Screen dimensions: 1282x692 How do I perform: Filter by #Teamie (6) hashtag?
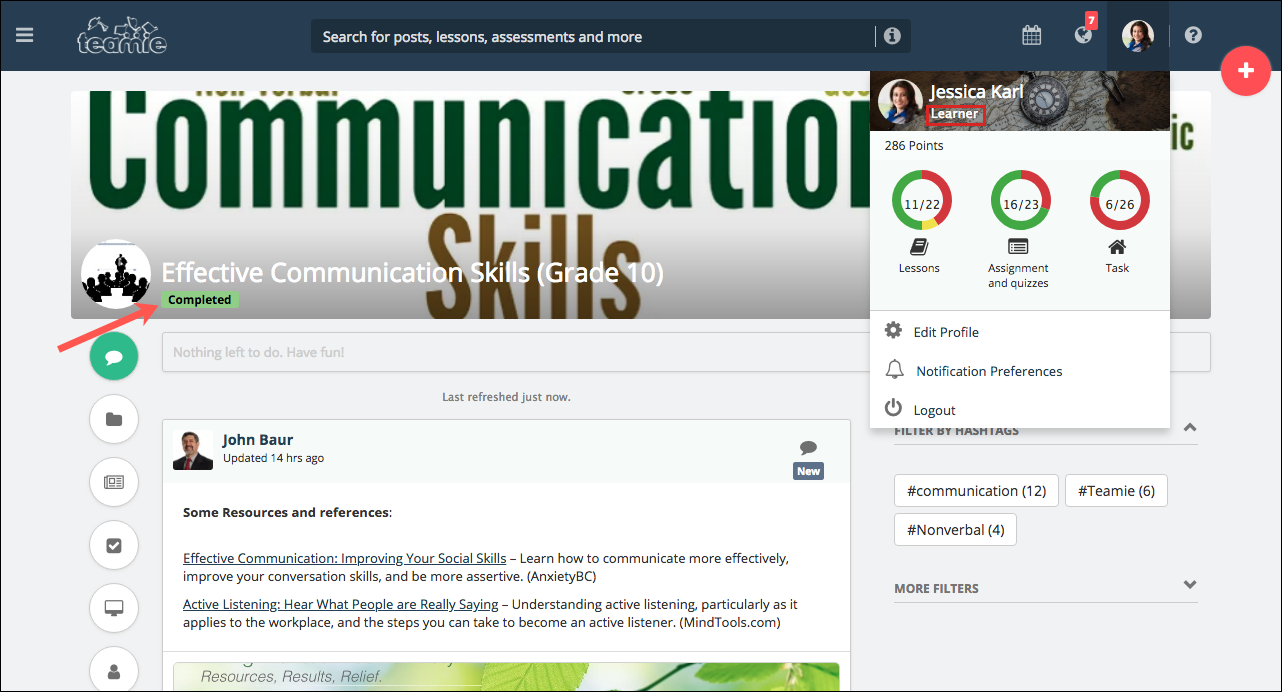pyautogui.click(x=1116, y=491)
